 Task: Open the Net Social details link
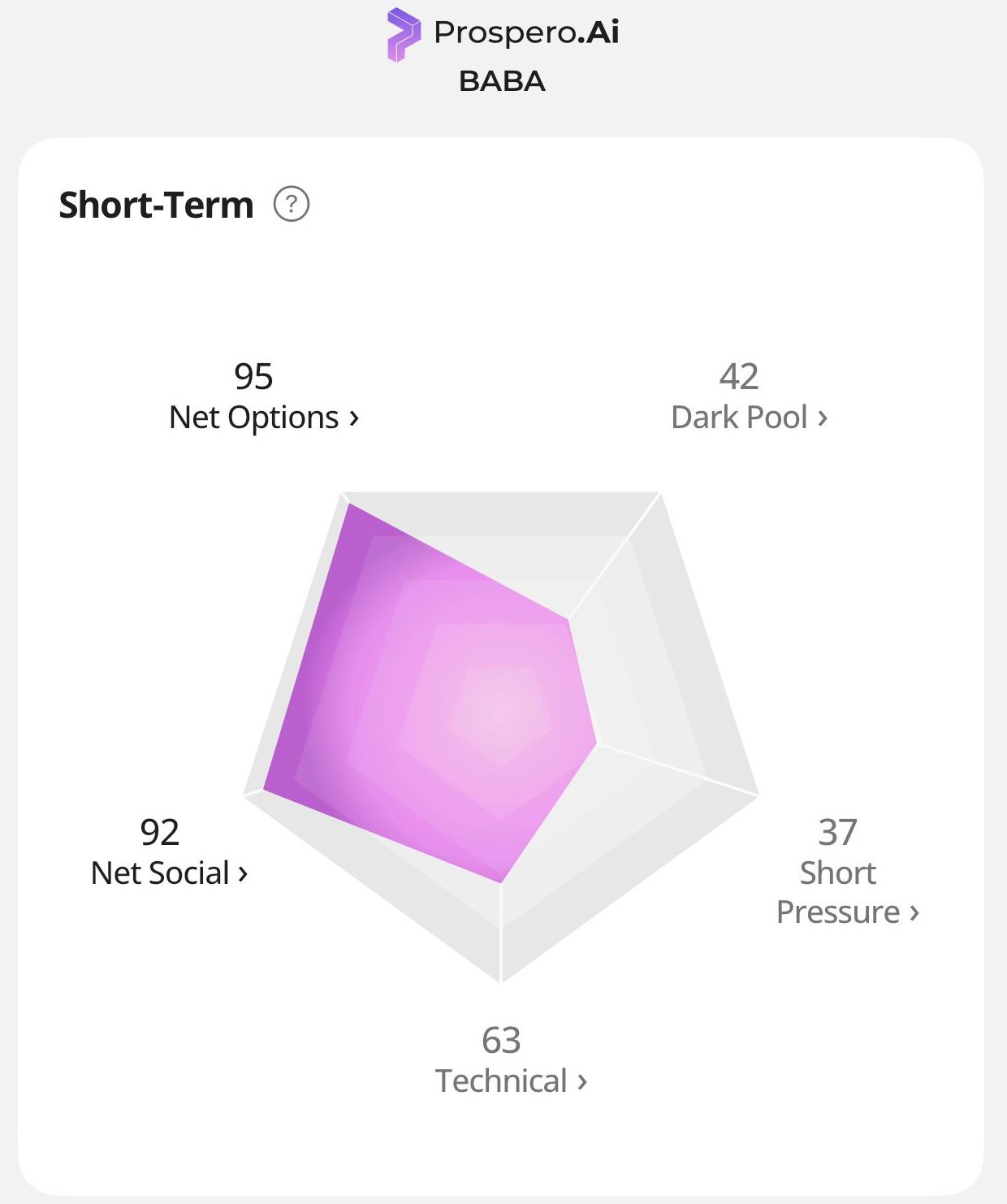click(x=170, y=873)
